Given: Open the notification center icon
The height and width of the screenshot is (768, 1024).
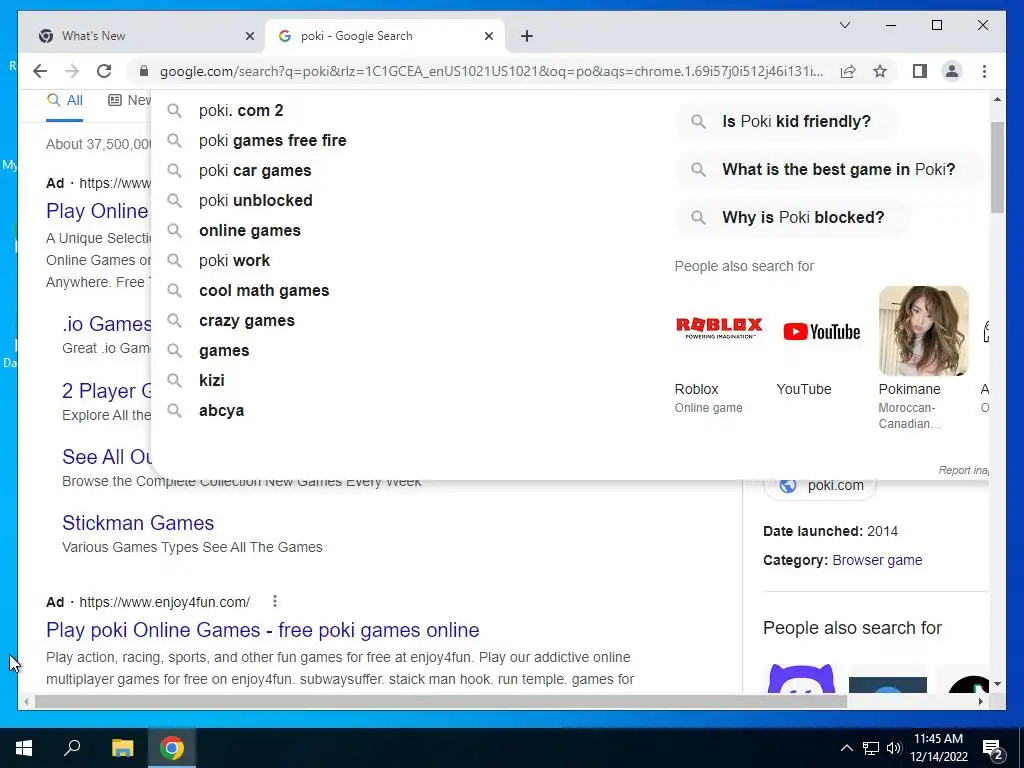Looking at the screenshot, I should pos(993,748).
